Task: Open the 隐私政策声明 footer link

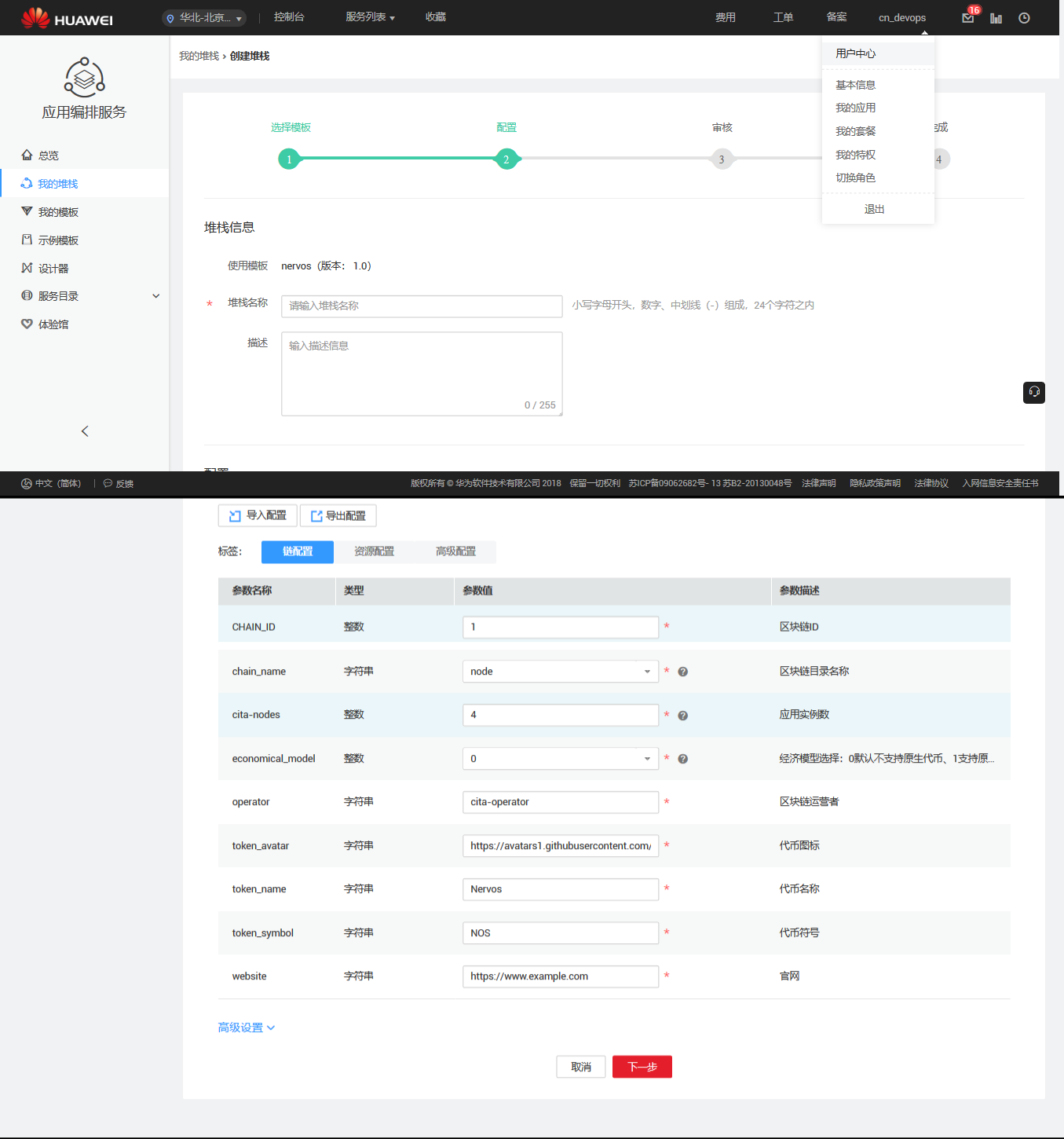Action: [875, 483]
